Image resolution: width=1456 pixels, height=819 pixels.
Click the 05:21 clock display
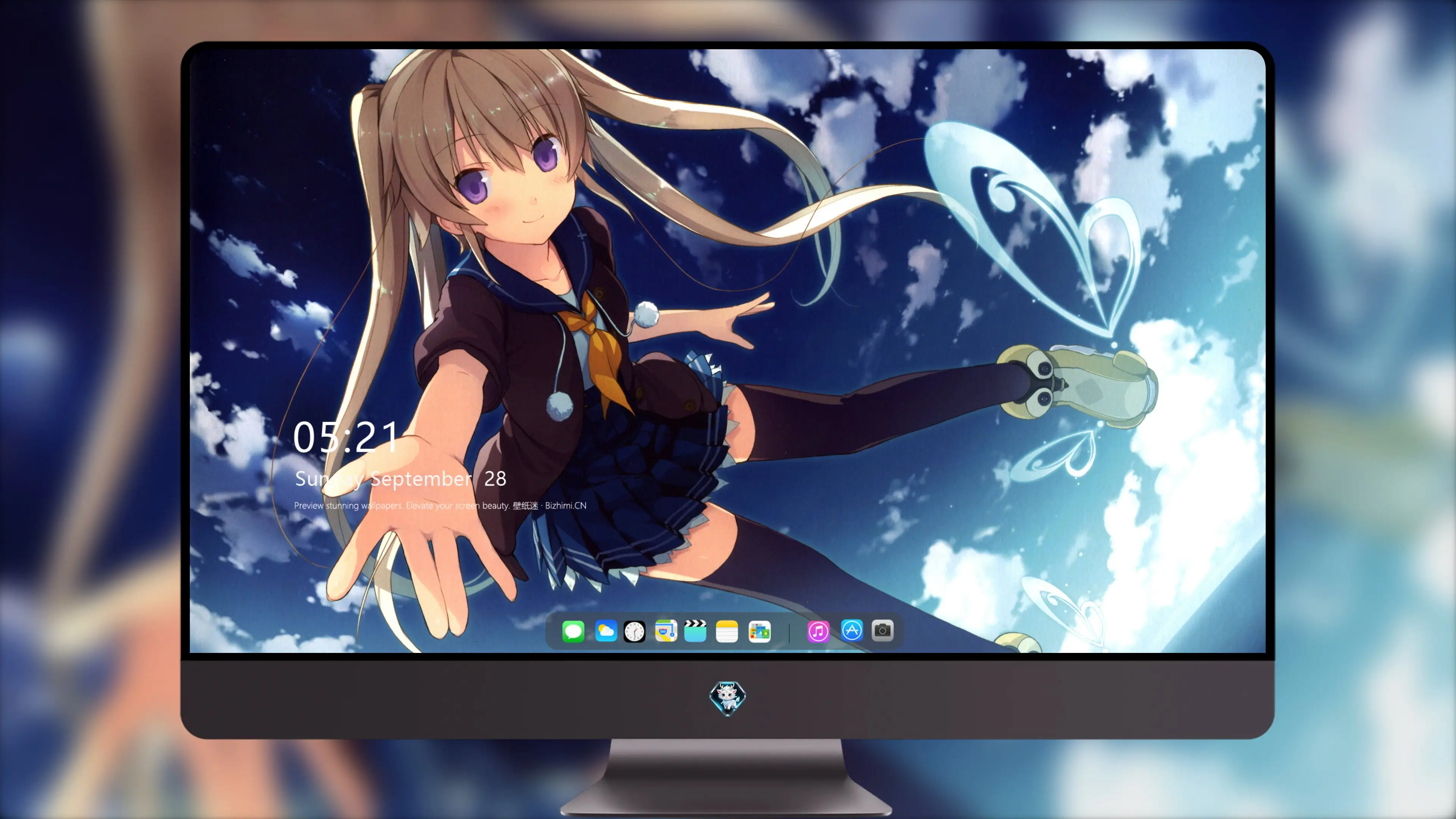(x=346, y=437)
